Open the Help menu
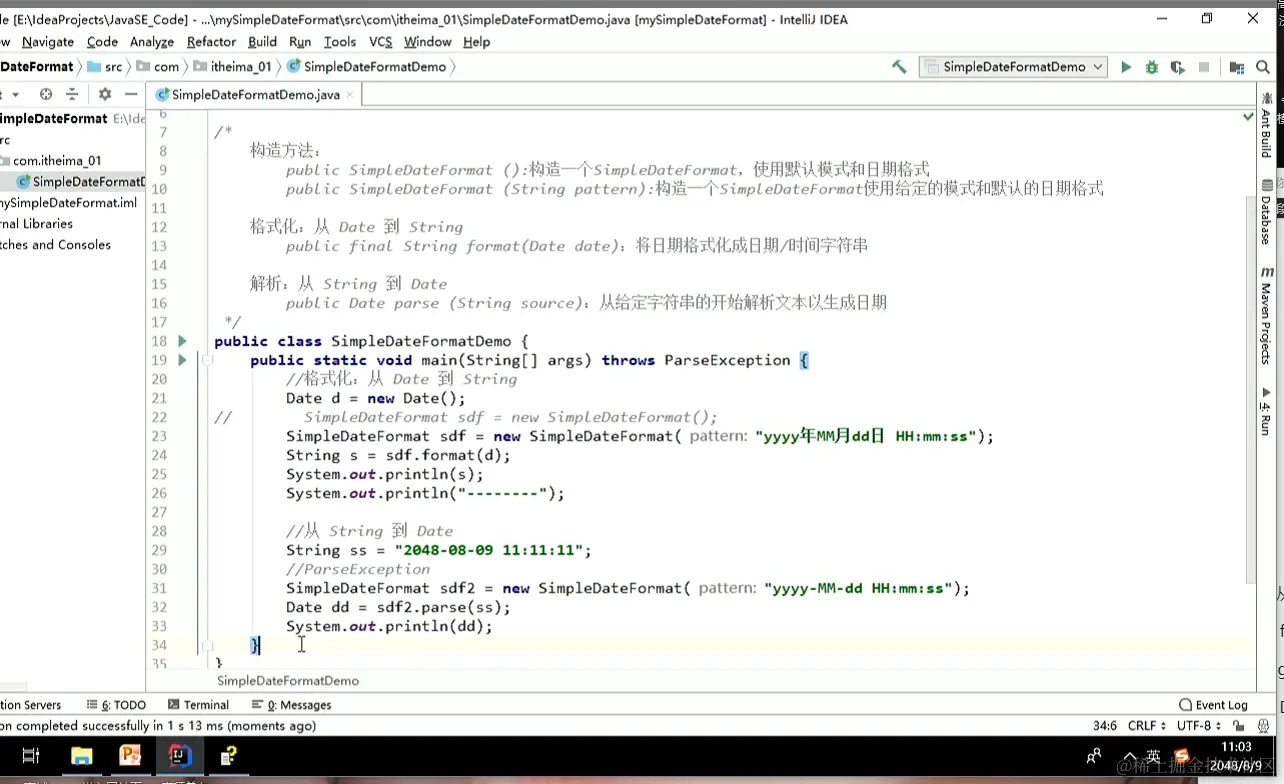 pyautogui.click(x=476, y=41)
